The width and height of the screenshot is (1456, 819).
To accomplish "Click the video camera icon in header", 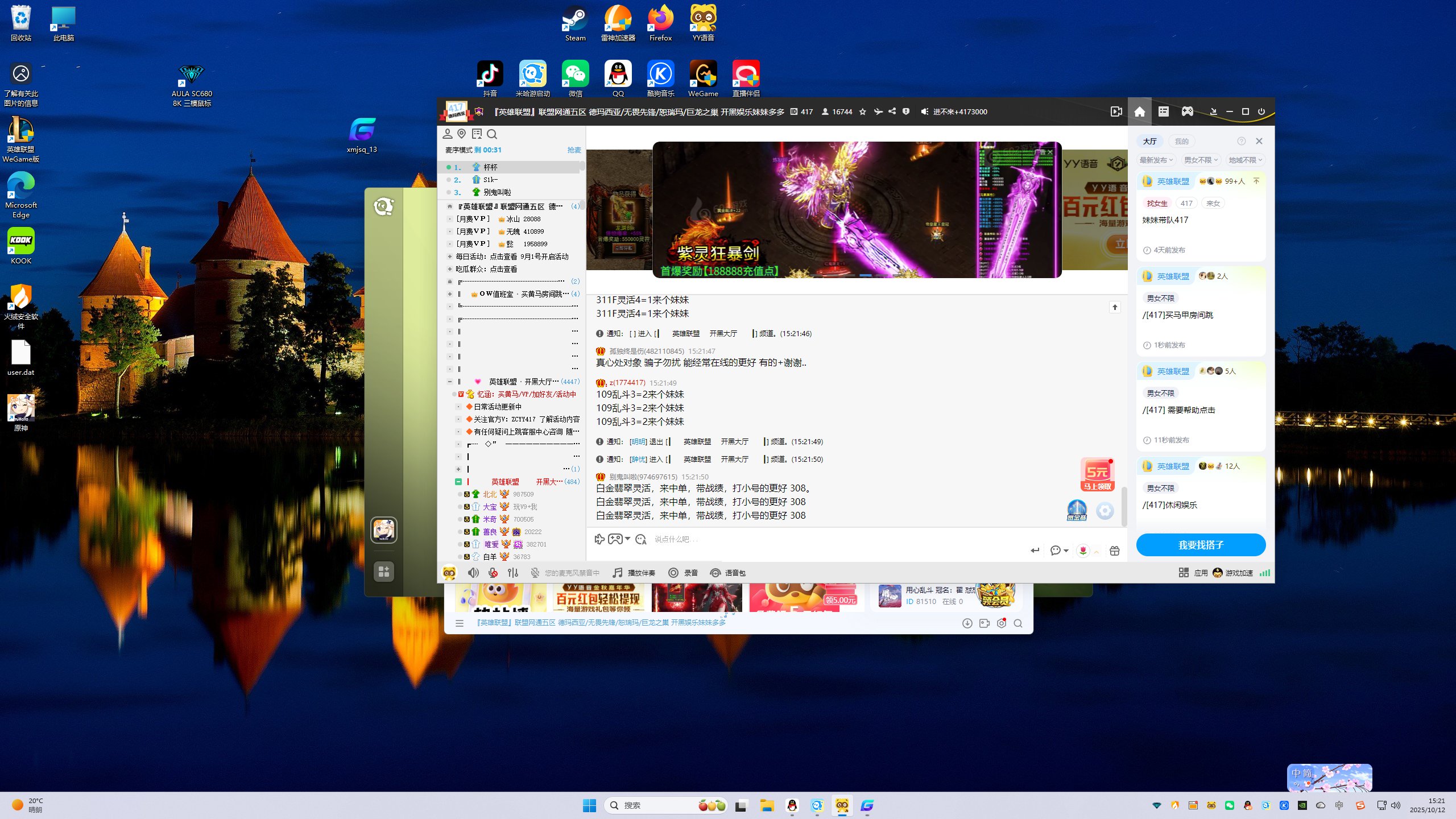I will tap(1116, 112).
